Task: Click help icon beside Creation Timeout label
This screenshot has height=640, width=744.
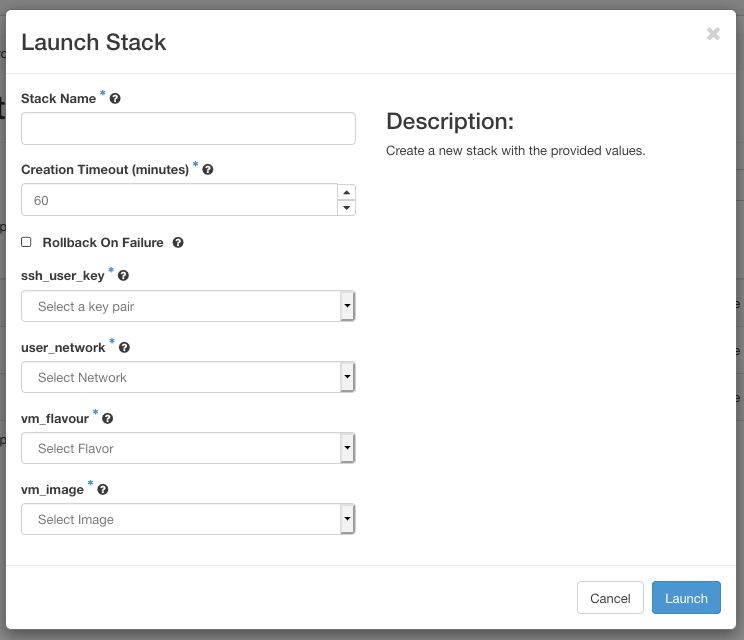Action: (x=208, y=170)
